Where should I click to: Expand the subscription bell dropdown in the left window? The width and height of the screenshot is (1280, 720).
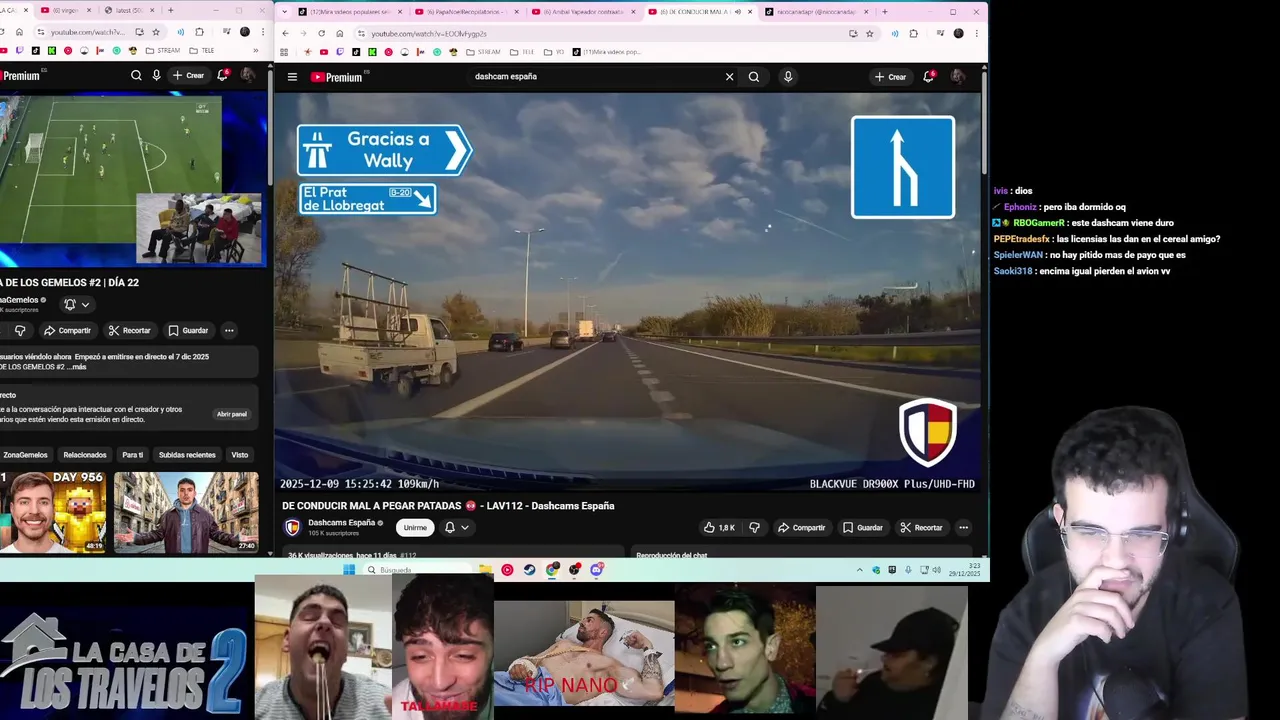(77, 304)
